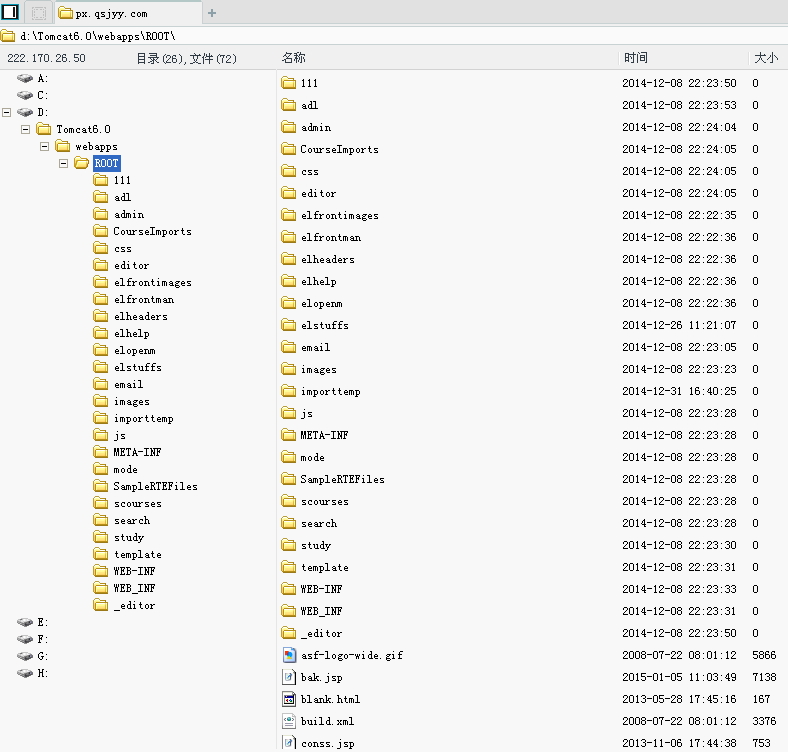Select elhelp in the file list
Viewport: 788px width, 752px height.
pyautogui.click(x=319, y=281)
